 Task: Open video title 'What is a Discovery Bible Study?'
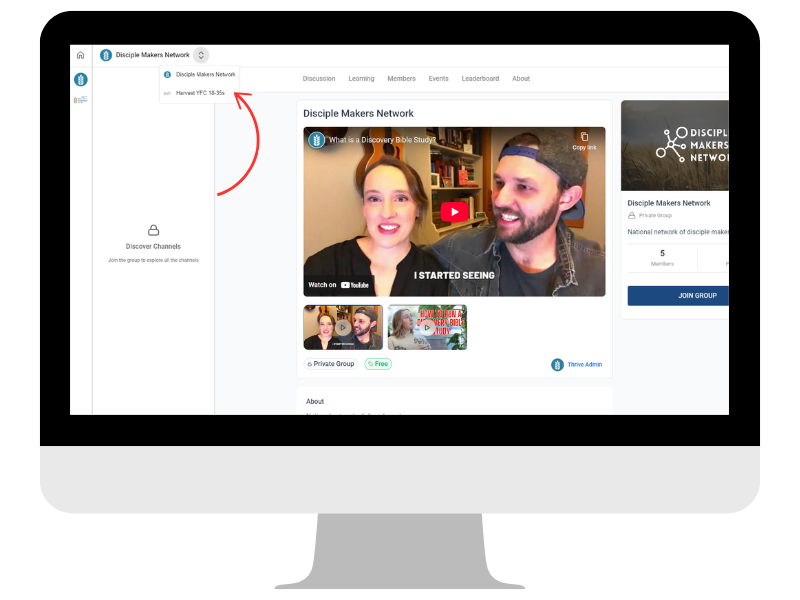click(382, 140)
